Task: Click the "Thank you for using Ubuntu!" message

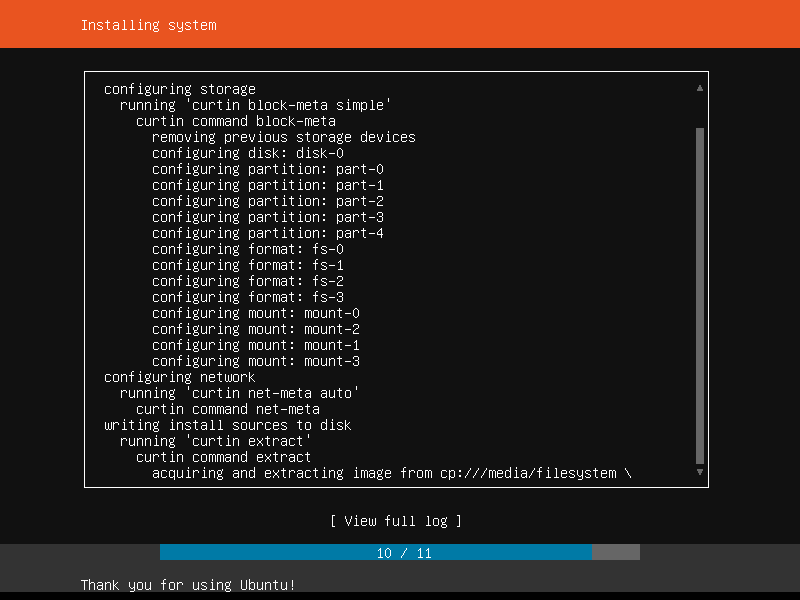Action: [x=188, y=585]
